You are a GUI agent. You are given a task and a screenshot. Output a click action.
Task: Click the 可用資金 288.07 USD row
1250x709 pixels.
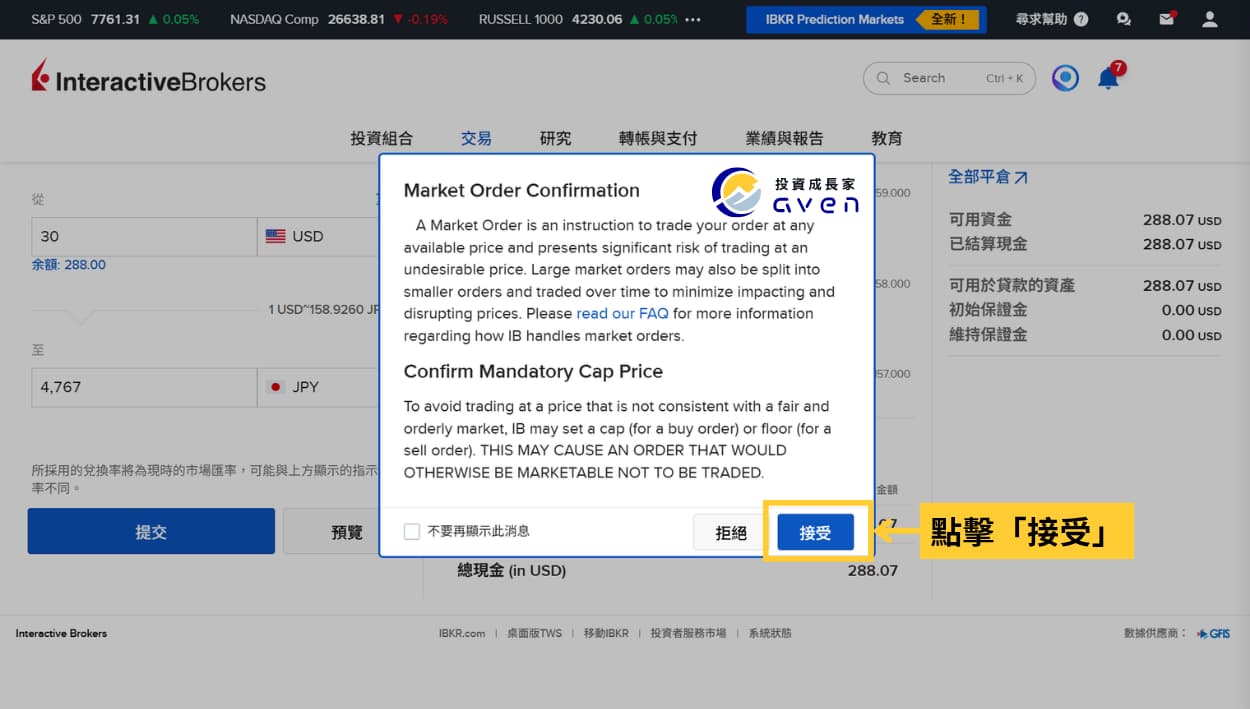point(1085,219)
